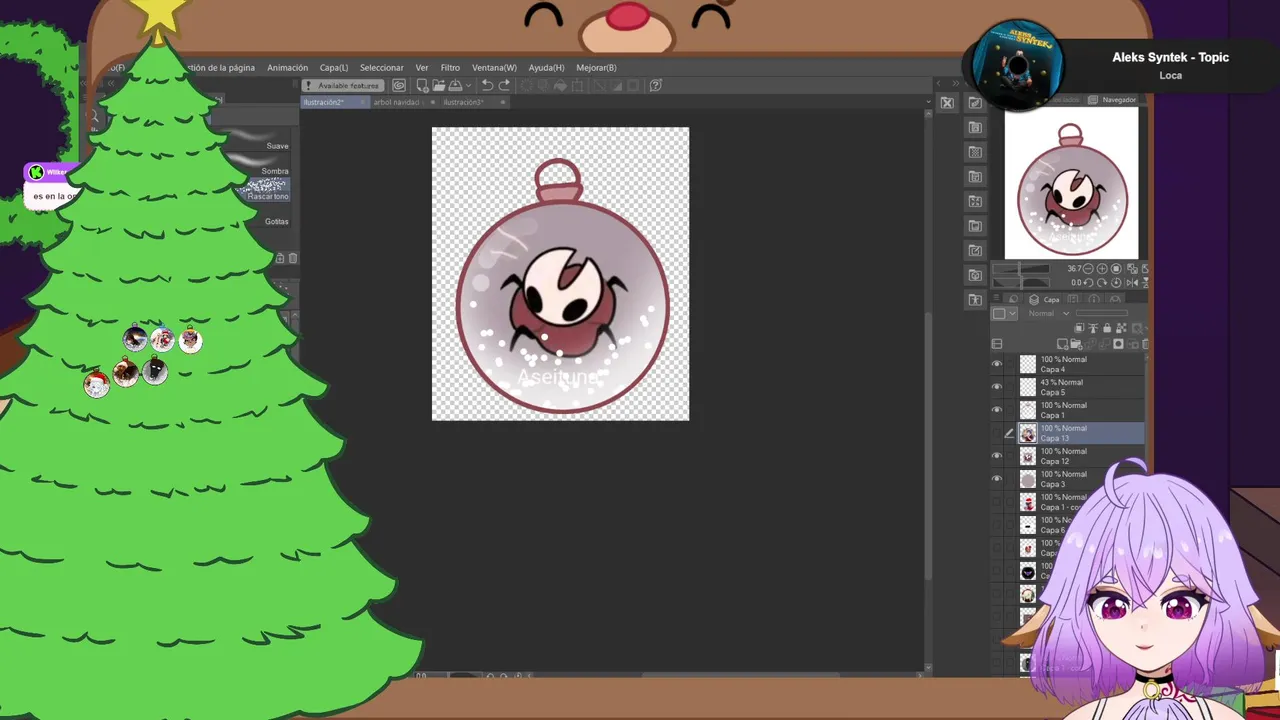This screenshot has height=720, width=1280.
Task: Click the Save icon in toolbar
Action: (456, 85)
